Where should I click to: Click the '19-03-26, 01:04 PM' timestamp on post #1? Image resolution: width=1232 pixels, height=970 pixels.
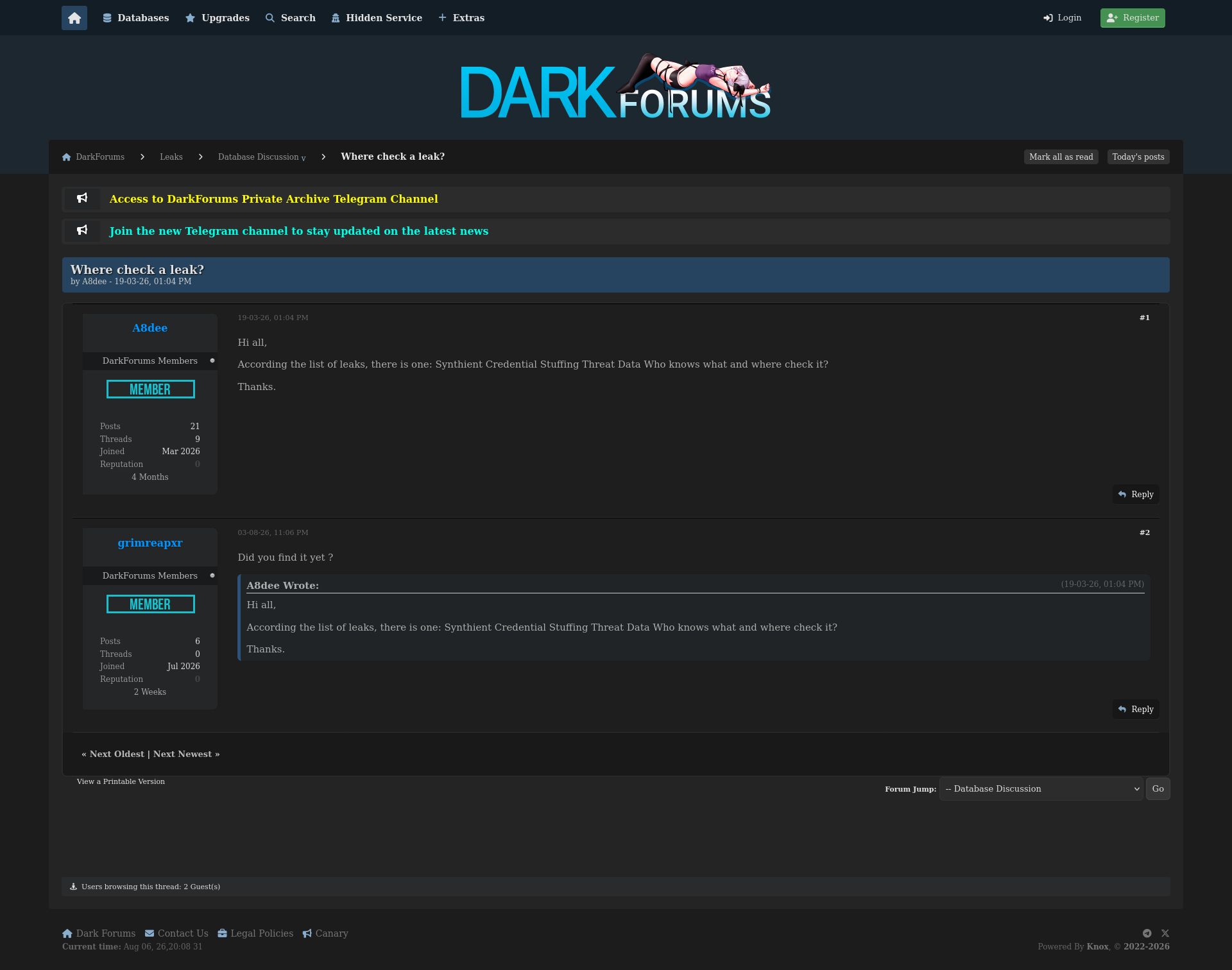click(273, 318)
